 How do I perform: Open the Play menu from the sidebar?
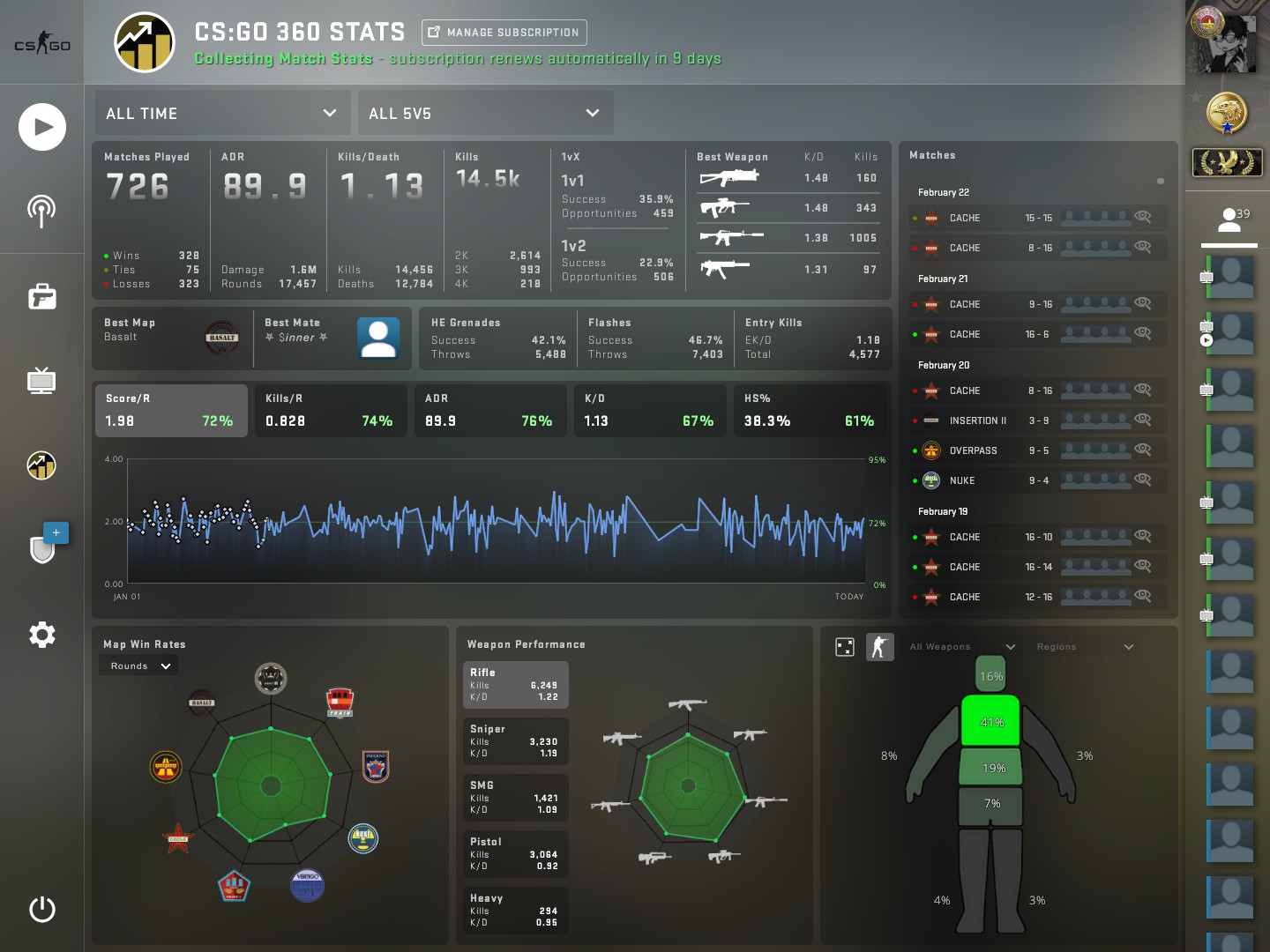coord(42,127)
